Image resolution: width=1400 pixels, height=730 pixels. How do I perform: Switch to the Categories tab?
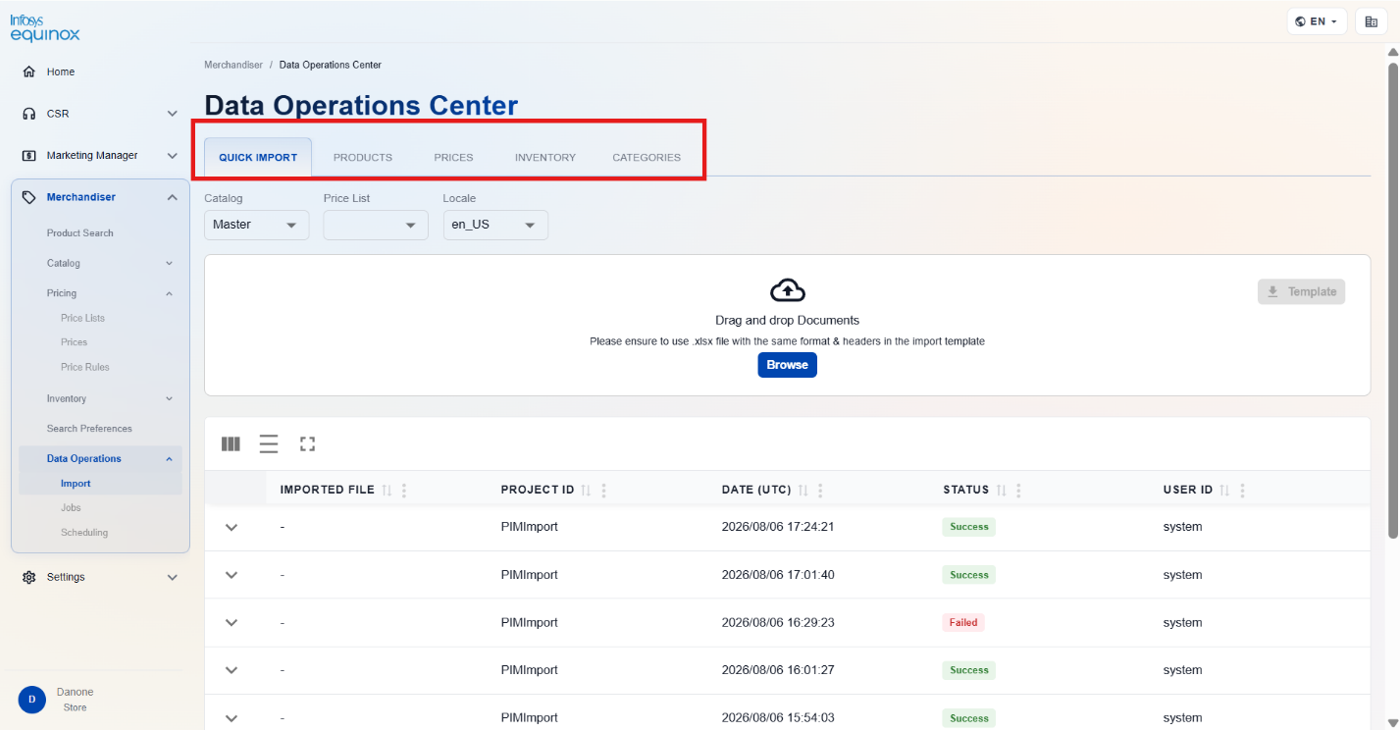click(647, 157)
